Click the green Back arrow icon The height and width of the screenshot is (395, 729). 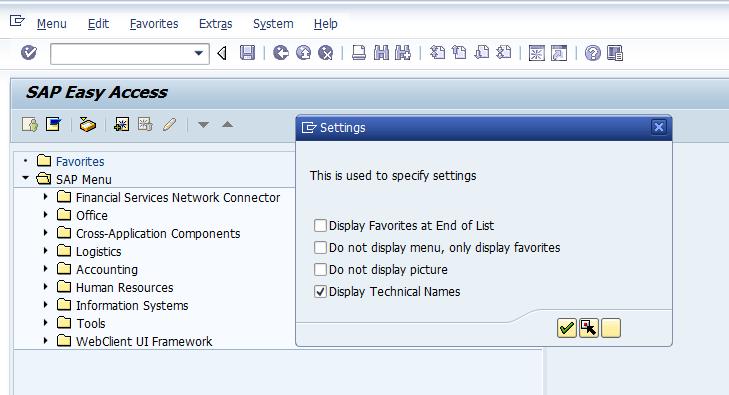(x=281, y=53)
